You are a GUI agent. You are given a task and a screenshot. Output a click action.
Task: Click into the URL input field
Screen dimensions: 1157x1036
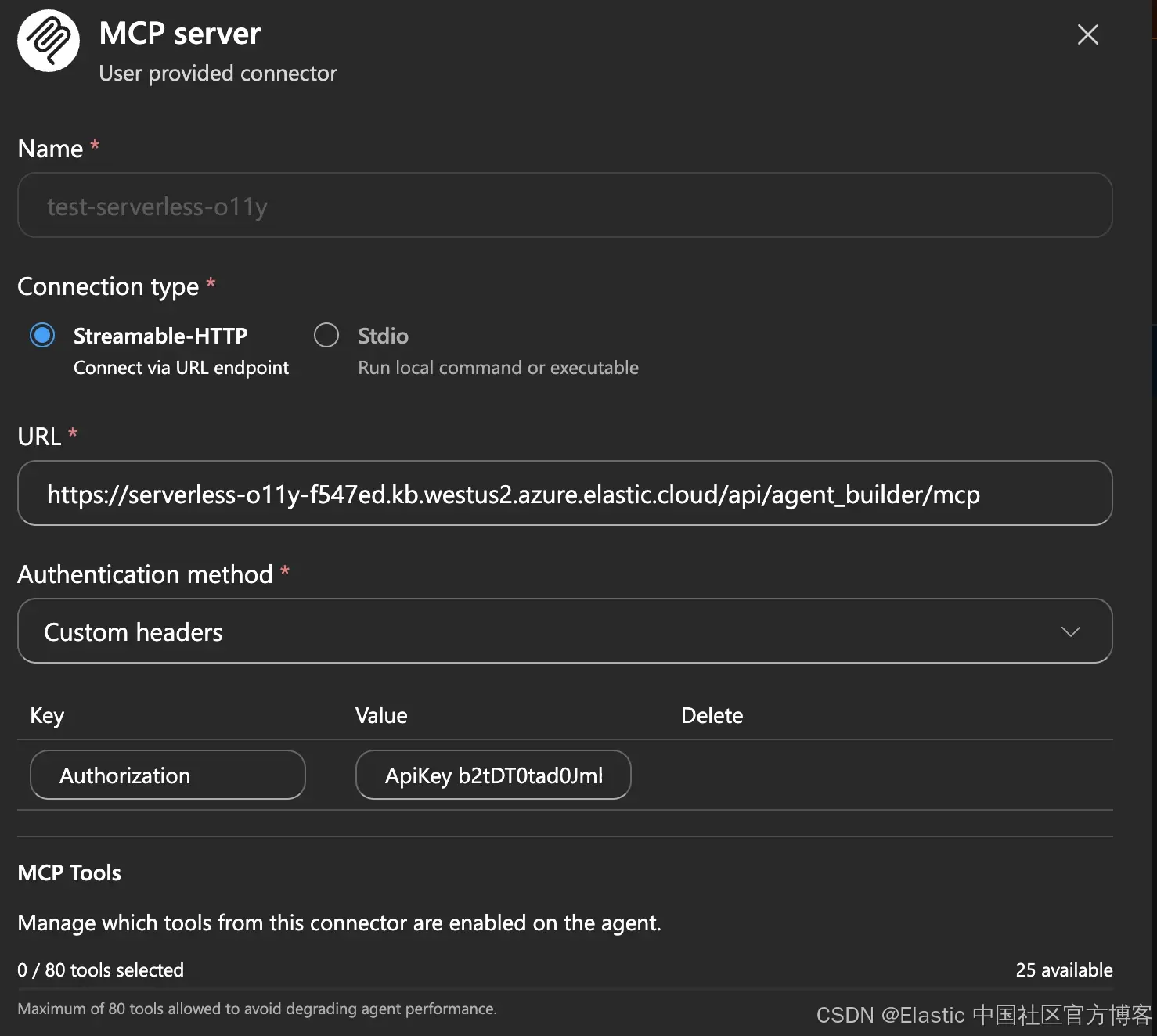pos(564,493)
